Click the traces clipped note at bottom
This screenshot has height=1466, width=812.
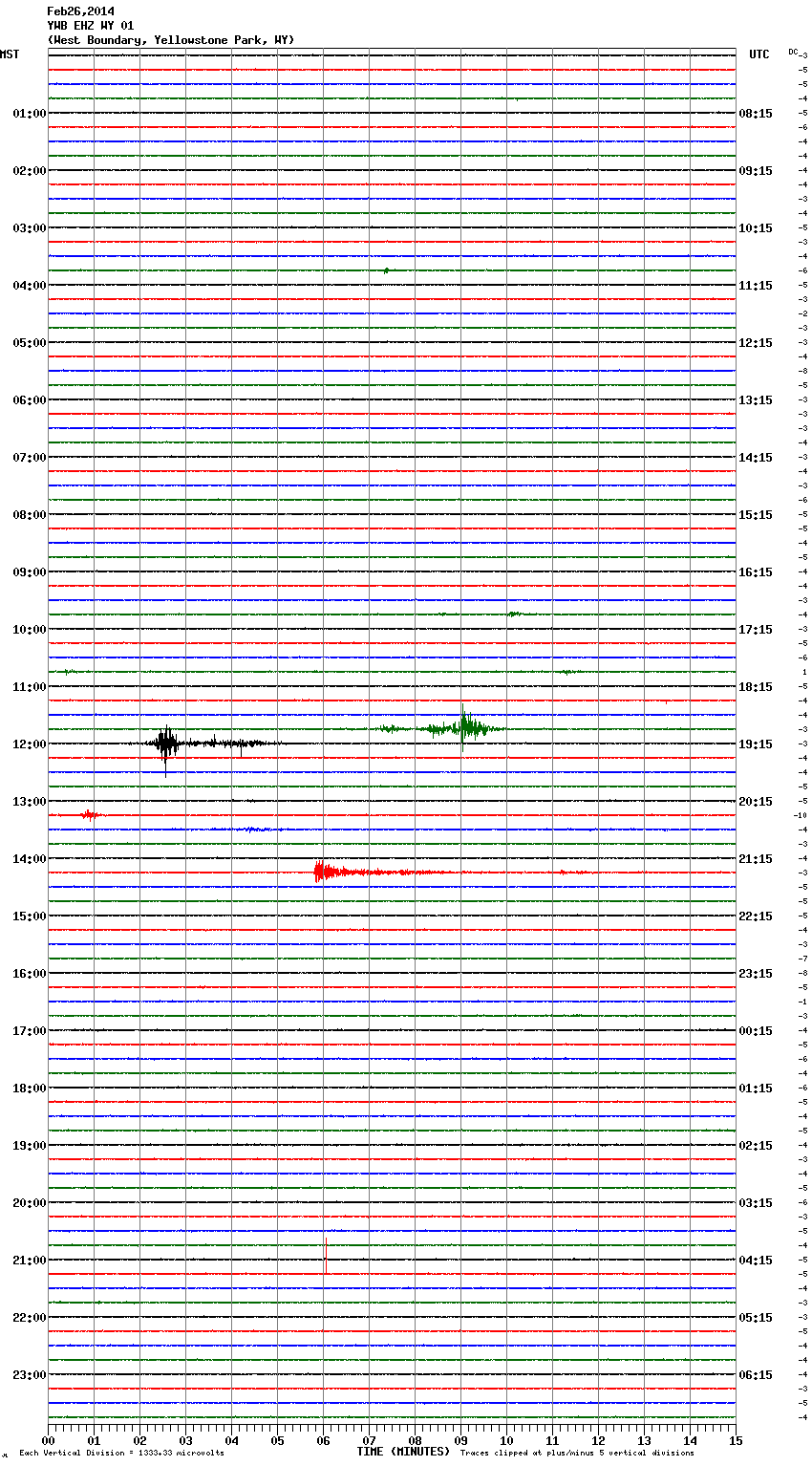pyautogui.click(x=577, y=1453)
